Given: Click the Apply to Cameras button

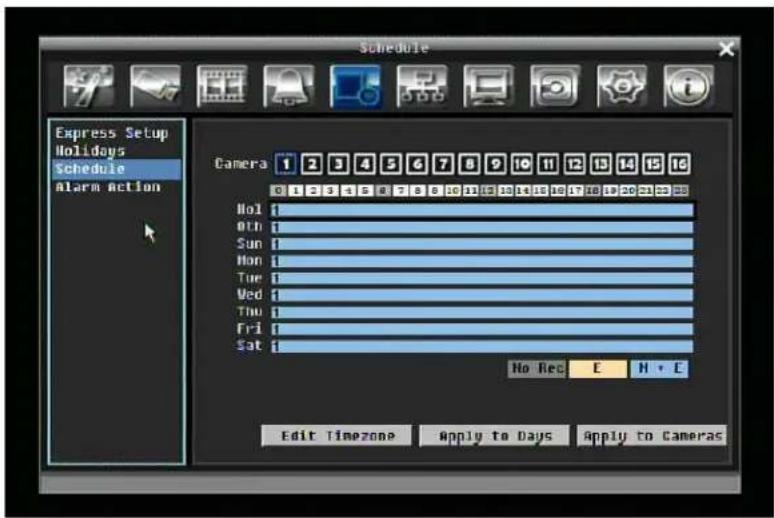Looking at the screenshot, I should [x=652, y=436].
